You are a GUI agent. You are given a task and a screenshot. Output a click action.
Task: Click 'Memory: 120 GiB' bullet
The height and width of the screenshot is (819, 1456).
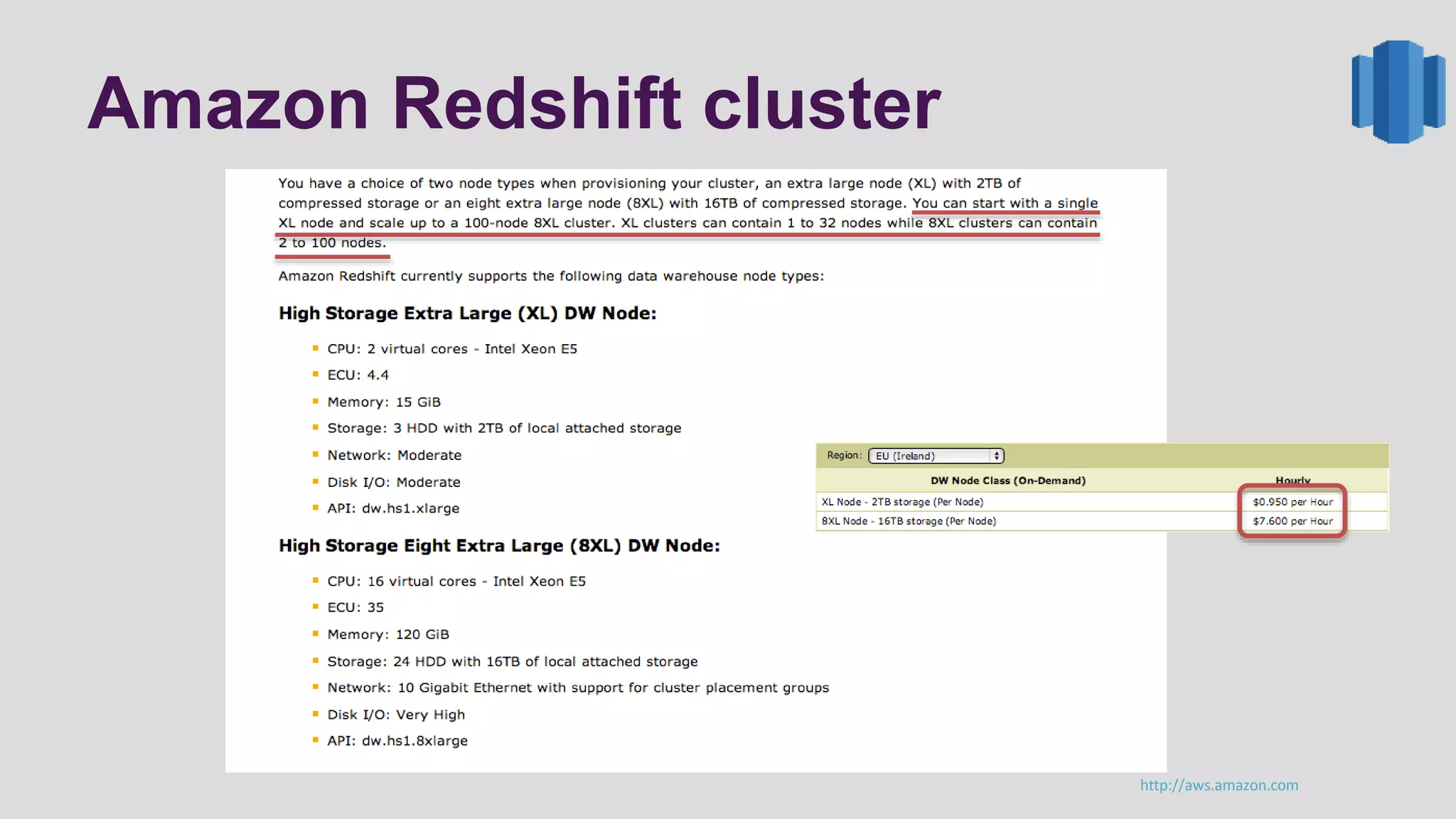388,634
